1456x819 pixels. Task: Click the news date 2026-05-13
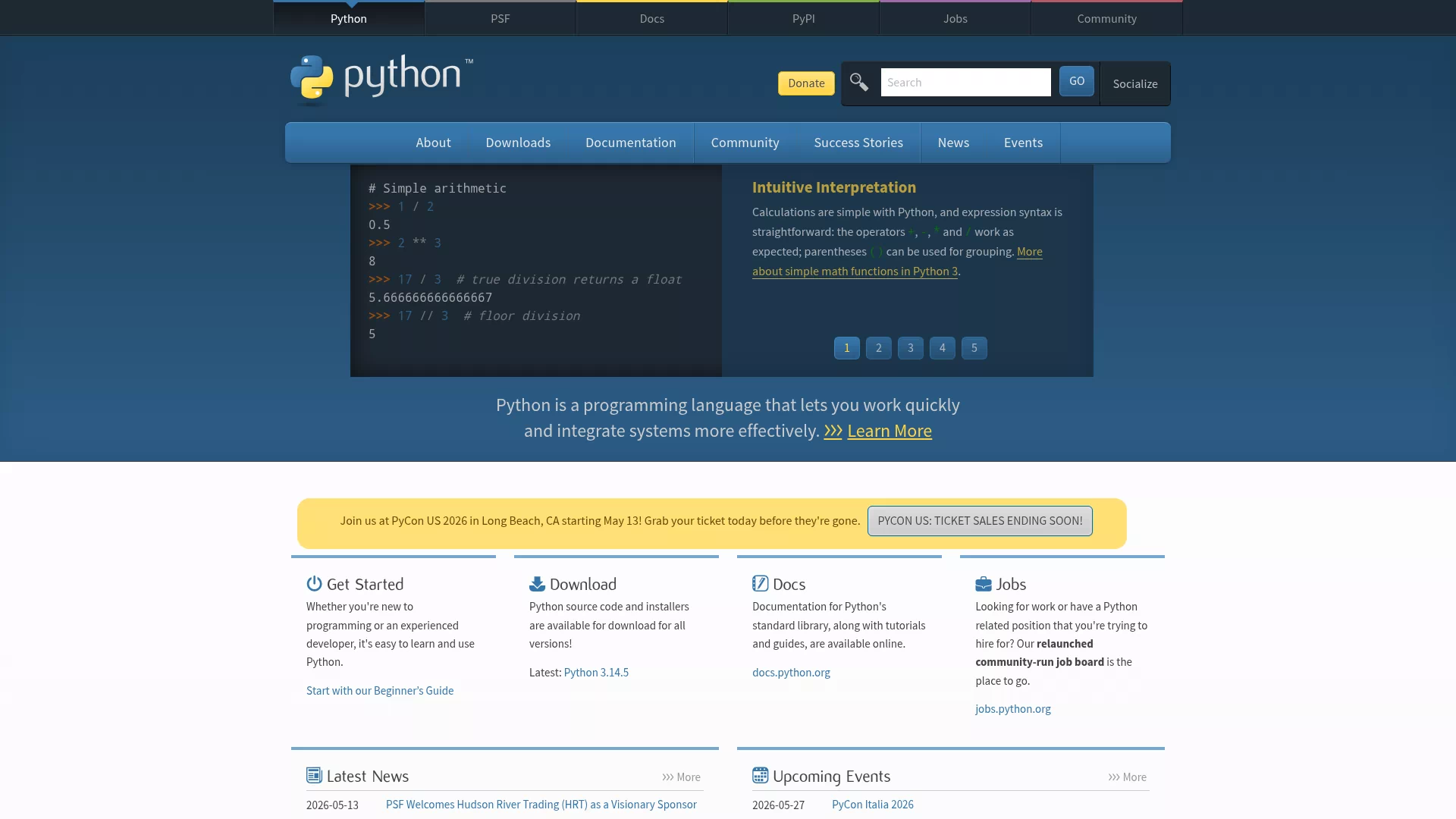point(332,805)
